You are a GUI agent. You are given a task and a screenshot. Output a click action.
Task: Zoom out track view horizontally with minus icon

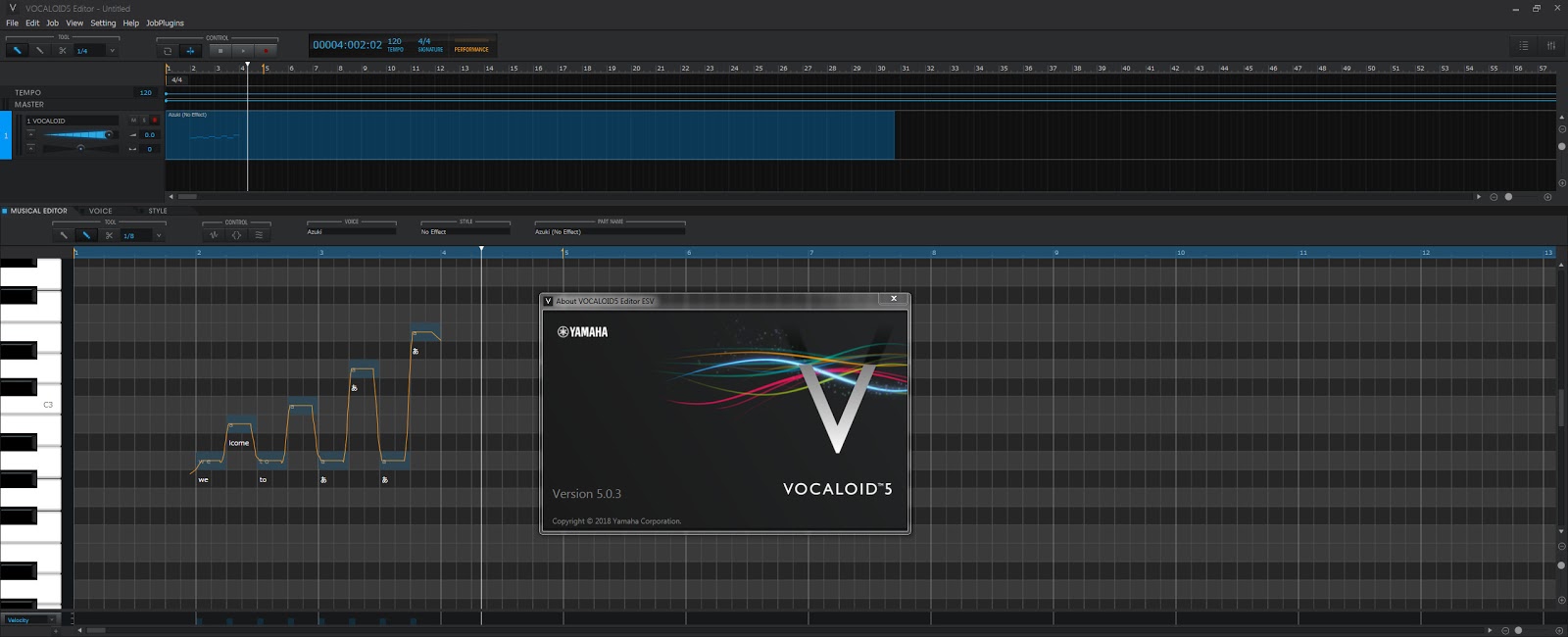click(x=1494, y=197)
